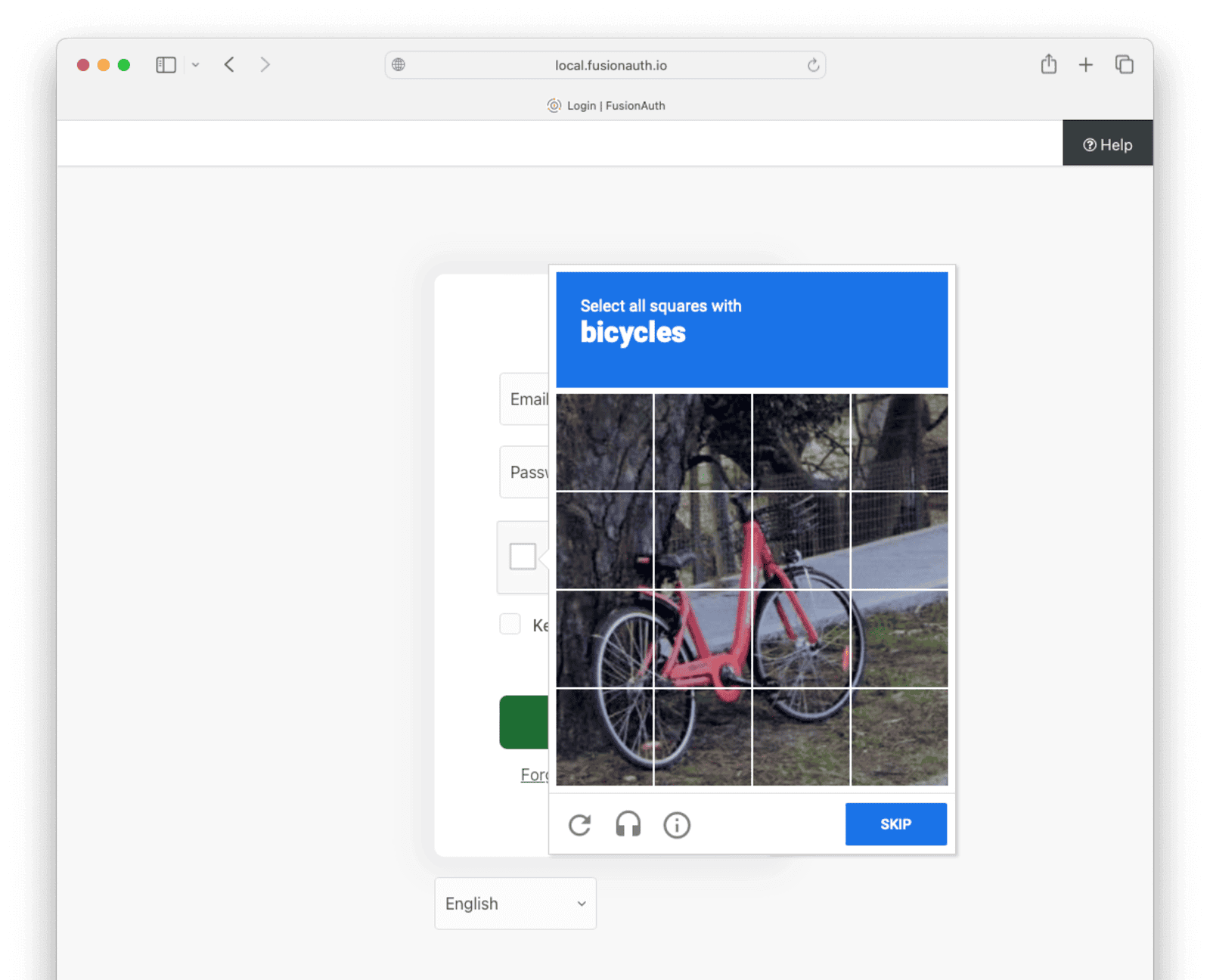Open the English language dropdown

pos(515,904)
